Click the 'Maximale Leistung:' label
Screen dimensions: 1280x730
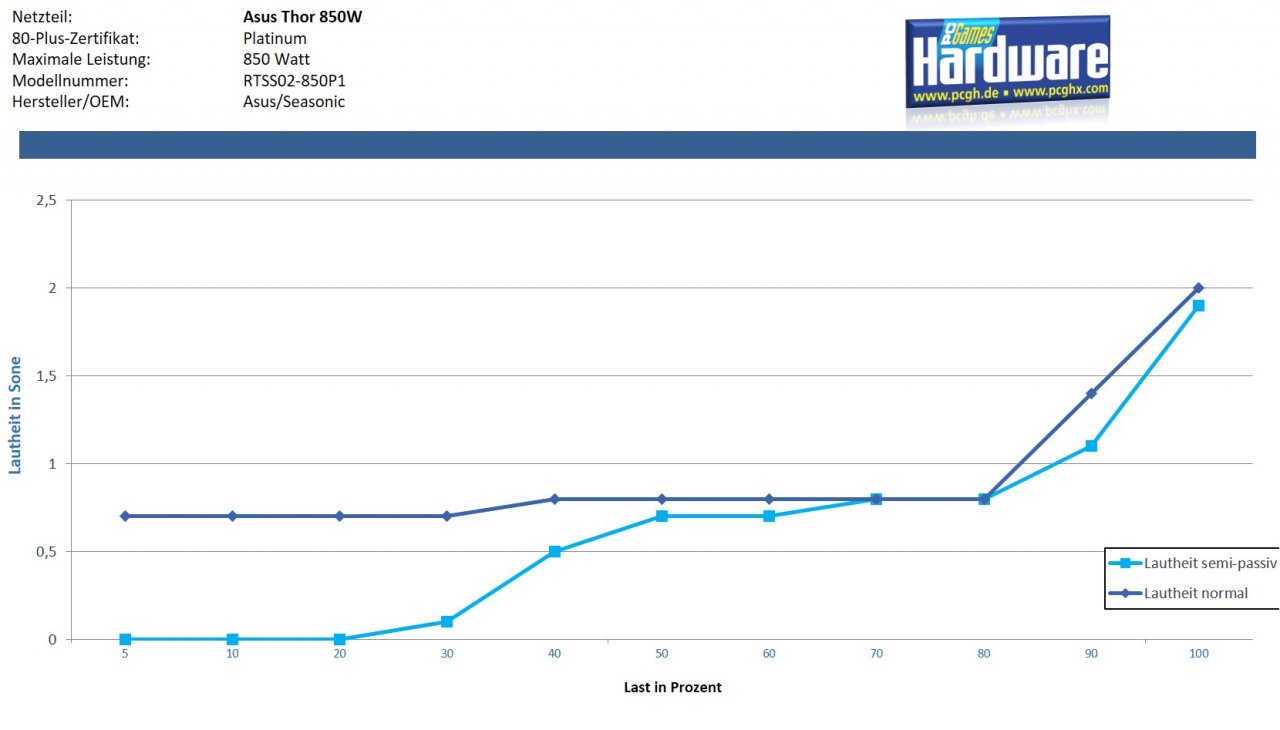[x=81, y=59]
